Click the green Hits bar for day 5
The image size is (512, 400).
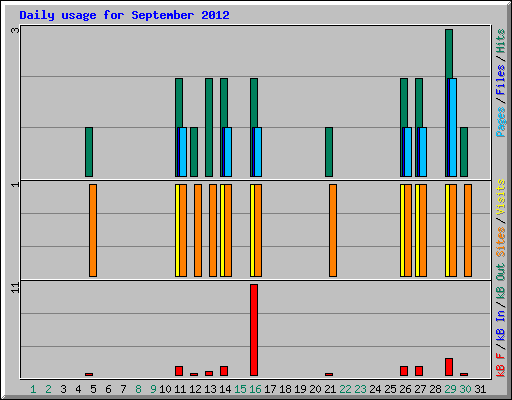coord(89,152)
